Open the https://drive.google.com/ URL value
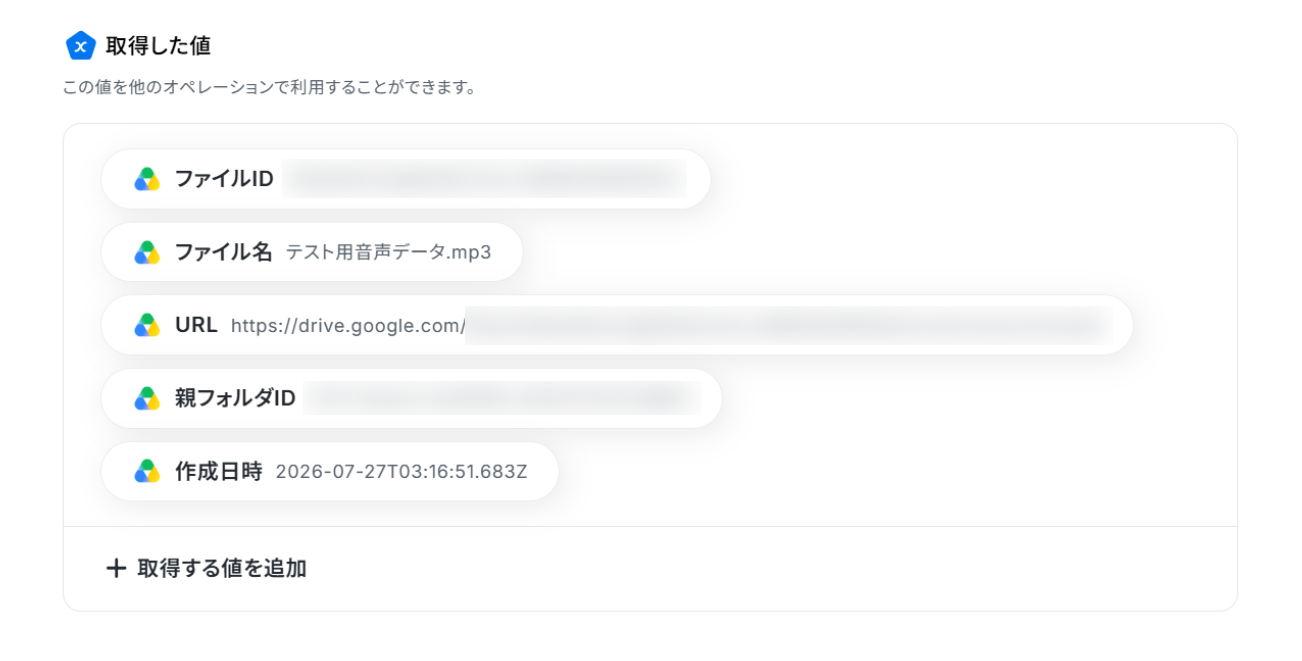 point(348,326)
